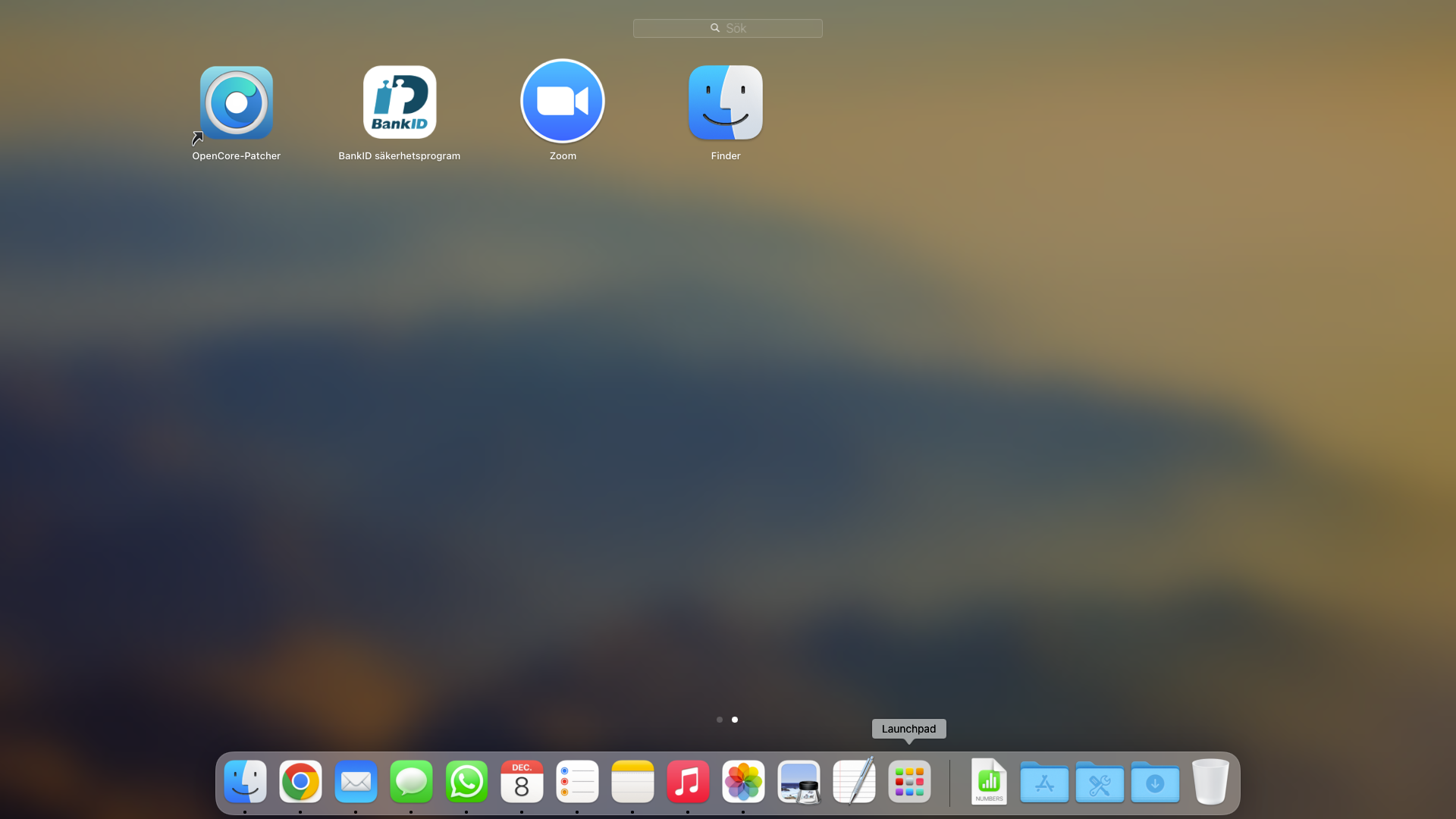Image resolution: width=1456 pixels, height=819 pixels.
Task: Open Photos from the Dock
Action: (743, 781)
